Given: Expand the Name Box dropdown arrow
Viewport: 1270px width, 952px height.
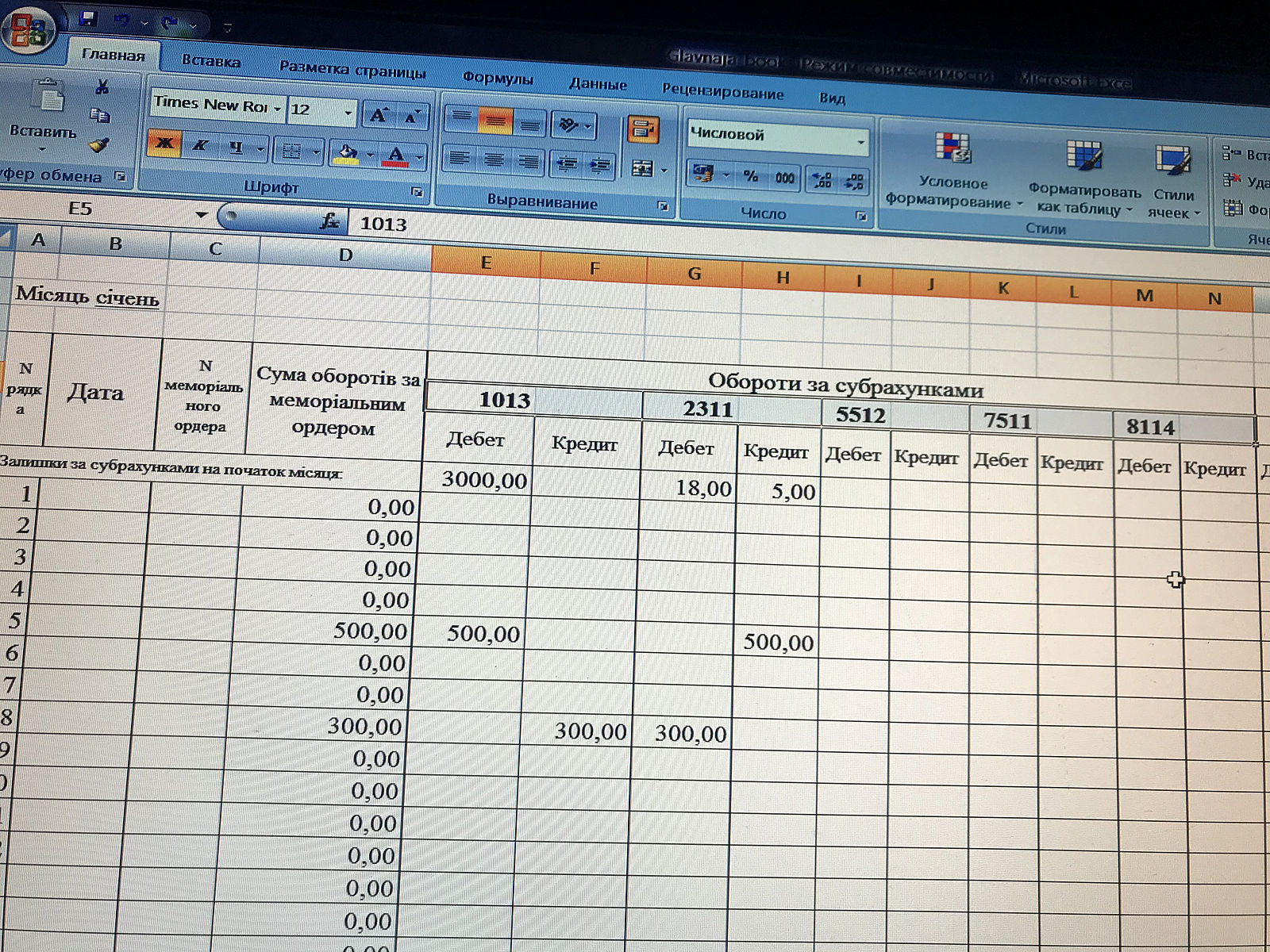Looking at the screenshot, I should pos(202,214).
